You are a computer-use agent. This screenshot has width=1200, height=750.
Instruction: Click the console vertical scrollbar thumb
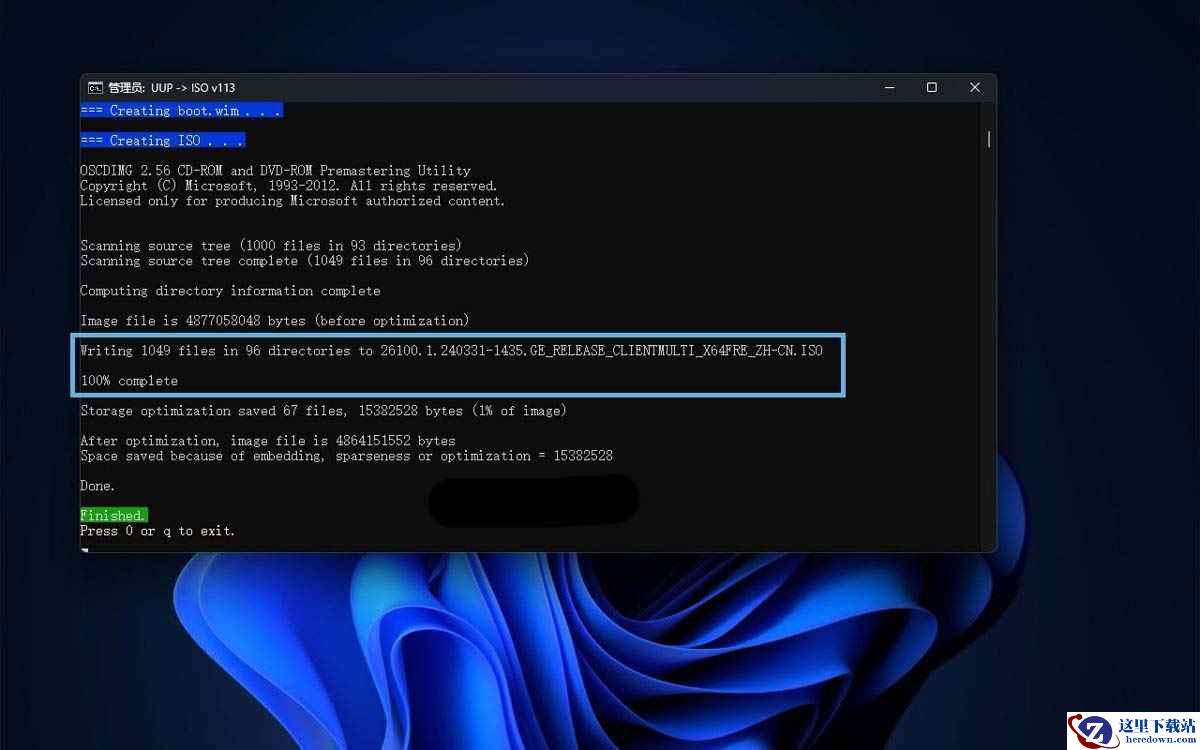(989, 139)
